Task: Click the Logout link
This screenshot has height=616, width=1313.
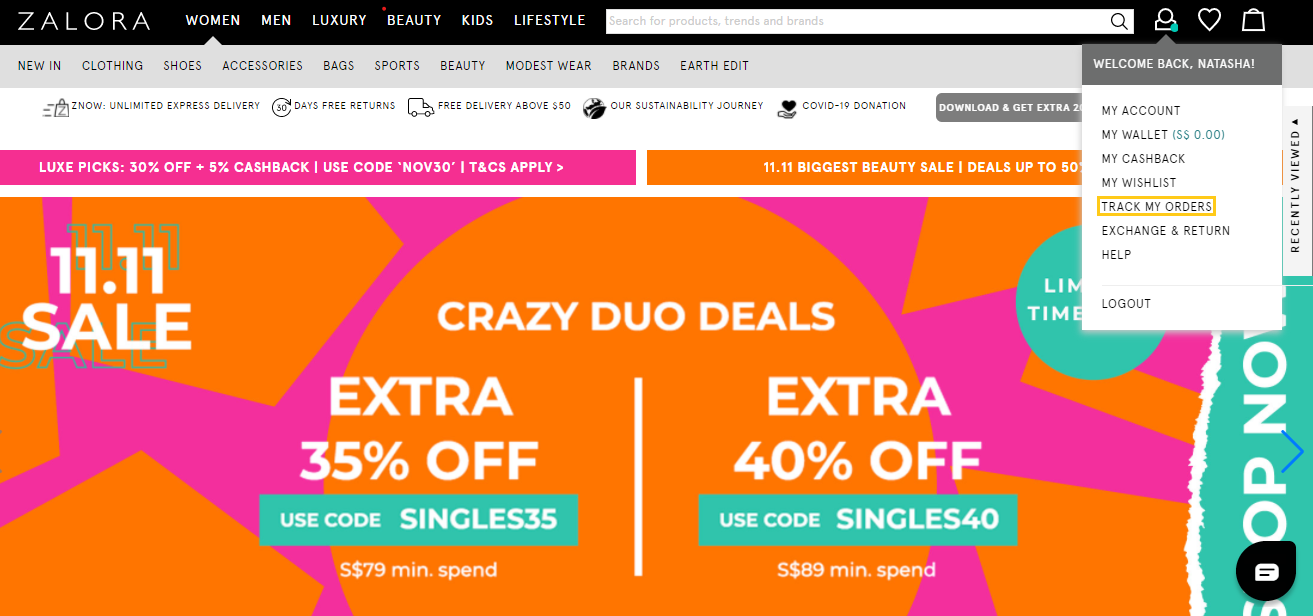Action: (1126, 303)
